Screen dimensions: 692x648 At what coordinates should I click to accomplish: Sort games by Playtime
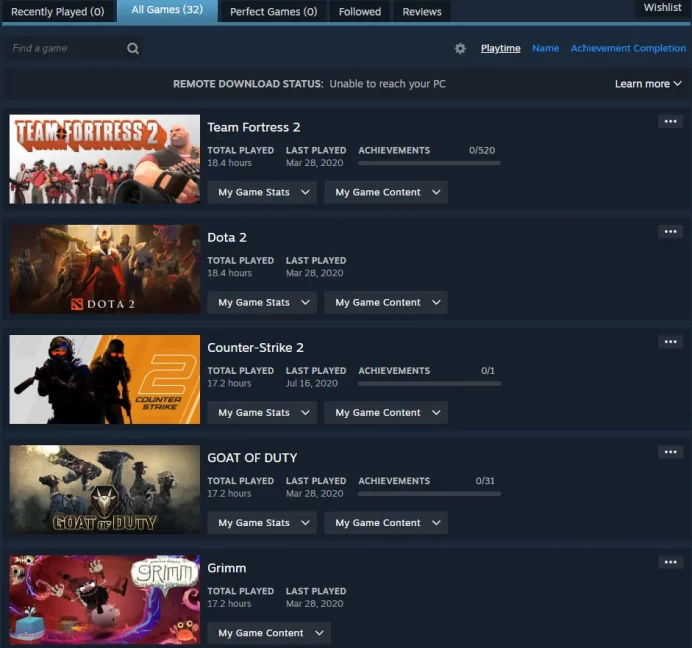(x=500, y=48)
